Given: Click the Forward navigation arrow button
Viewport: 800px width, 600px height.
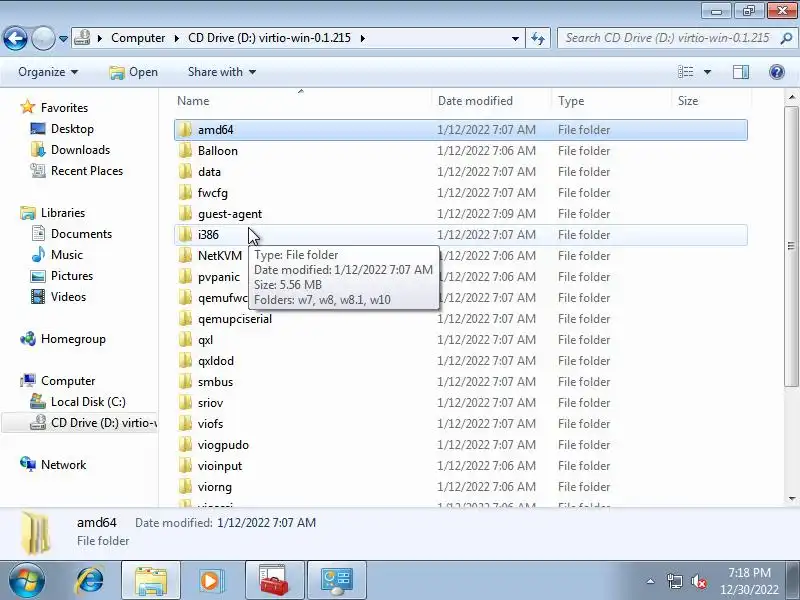Looking at the screenshot, I should (43, 38).
